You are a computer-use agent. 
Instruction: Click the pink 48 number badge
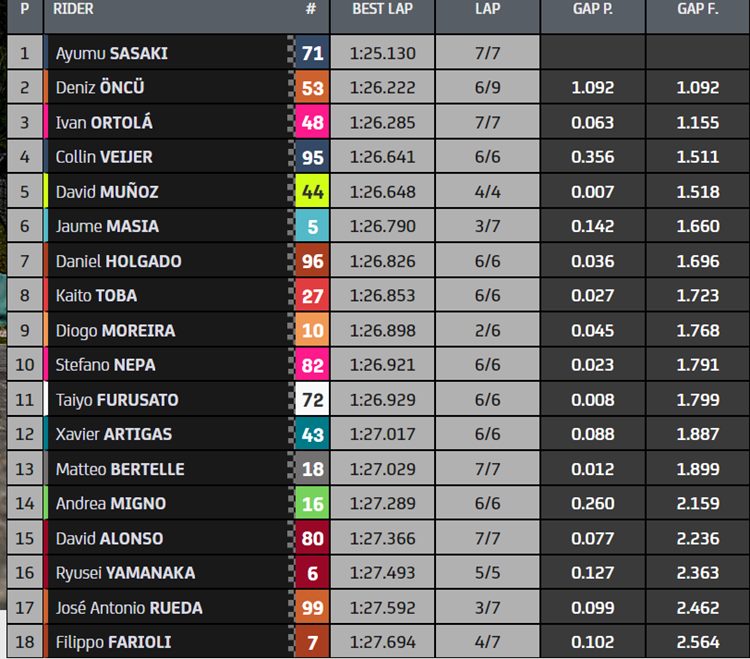312,122
